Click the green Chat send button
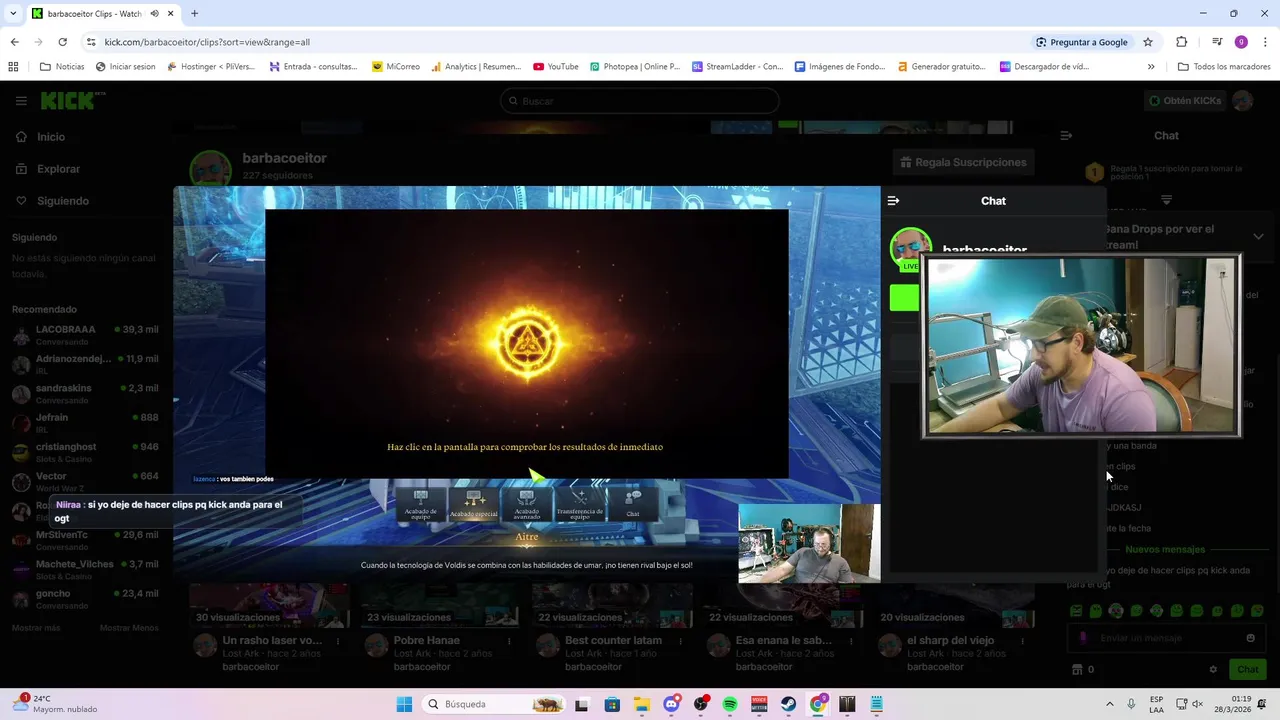The width and height of the screenshot is (1280, 720). pyautogui.click(x=1248, y=669)
